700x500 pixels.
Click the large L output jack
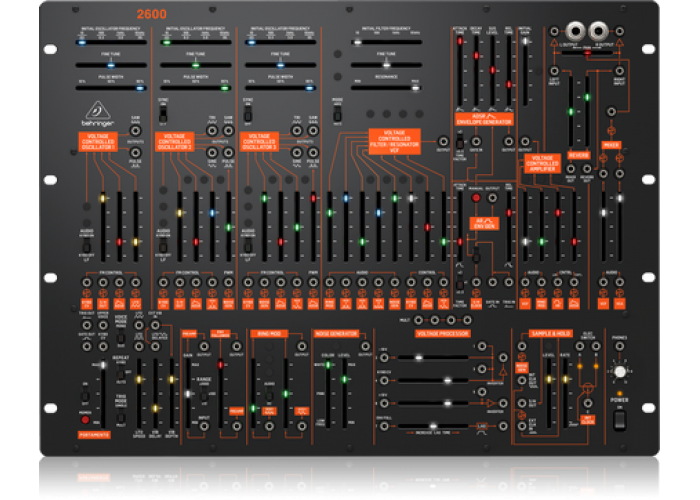(575, 31)
